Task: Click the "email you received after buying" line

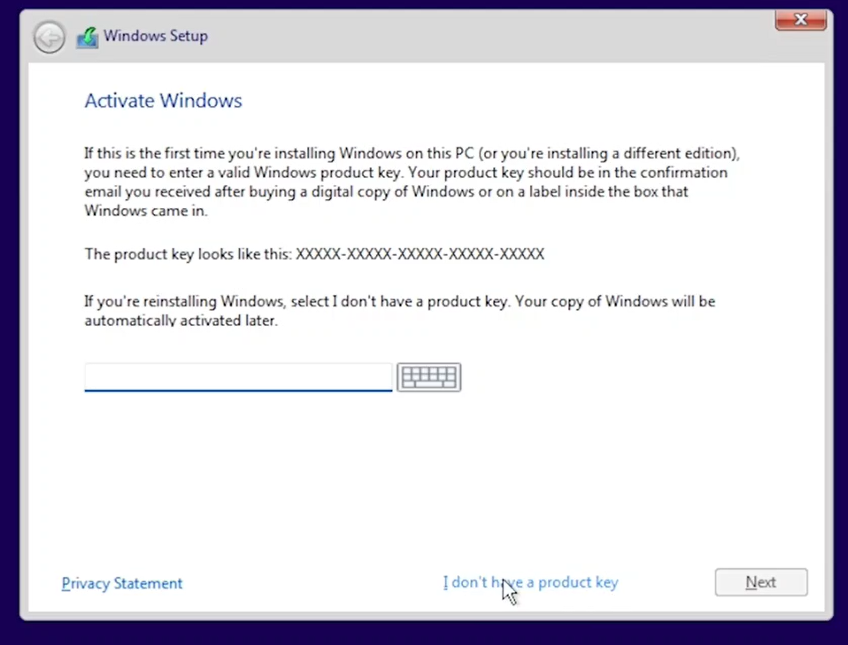Action: [386, 192]
